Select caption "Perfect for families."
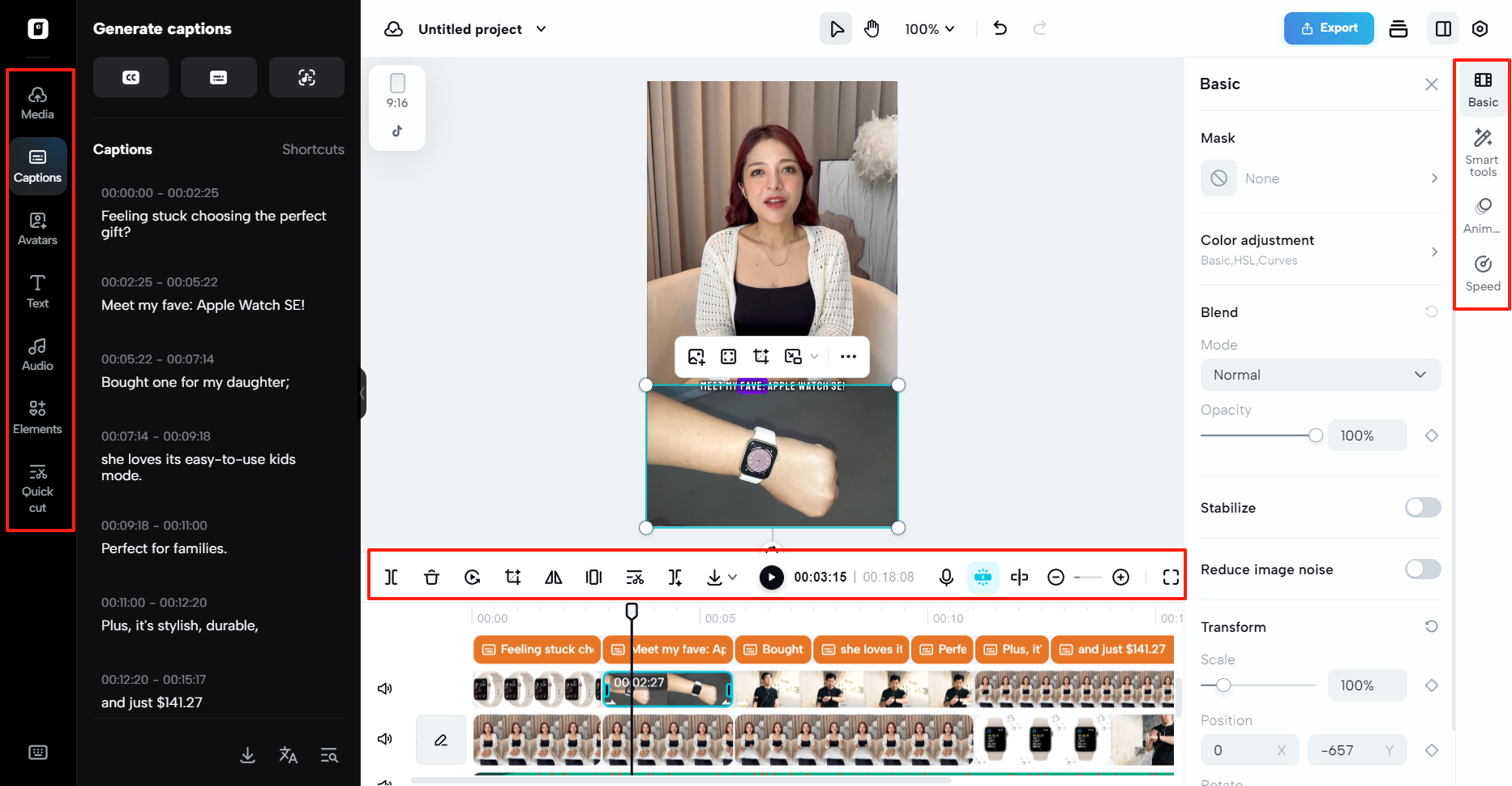The width and height of the screenshot is (1512, 786). coord(164,548)
